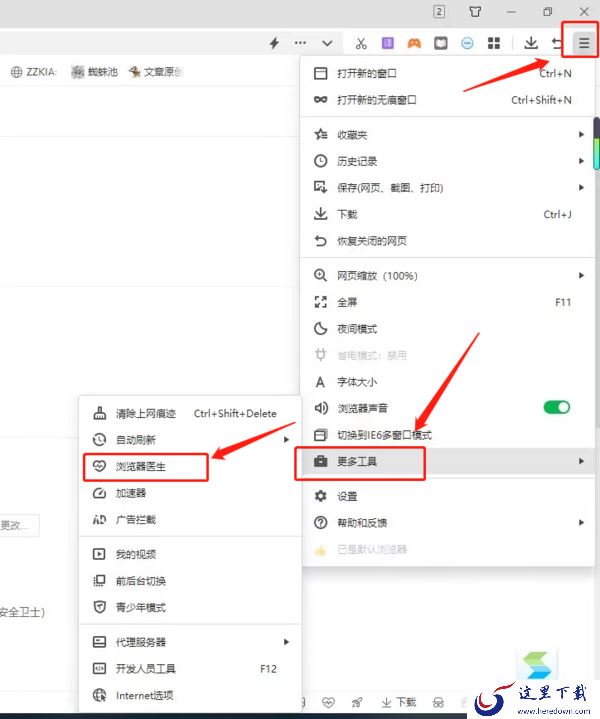Click the blue circular extension icon
600x719 pixels.
[x=467, y=43]
